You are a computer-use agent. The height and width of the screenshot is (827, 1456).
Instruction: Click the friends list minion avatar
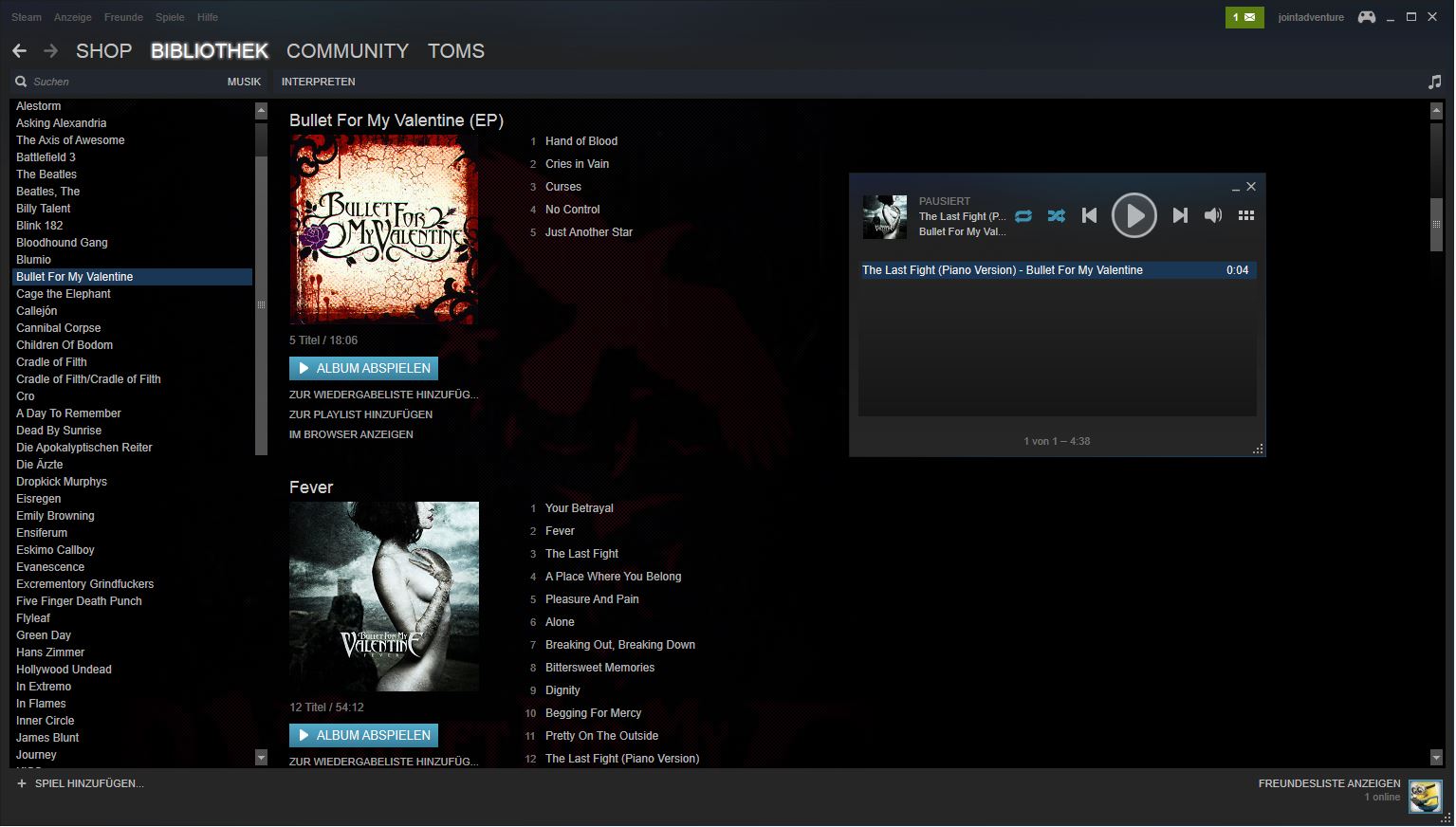click(1425, 796)
